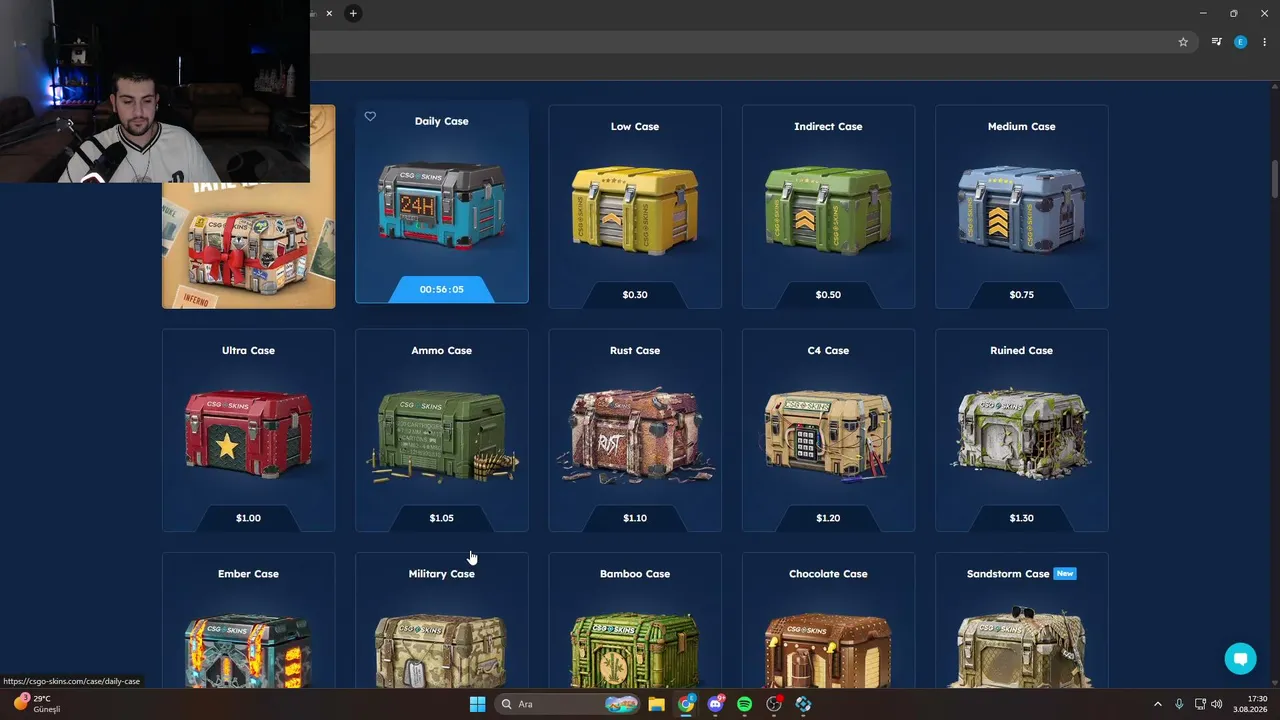Viewport: 1280px width, 720px height.
Task: Open the Military Case crate
Action: (442, 650)
